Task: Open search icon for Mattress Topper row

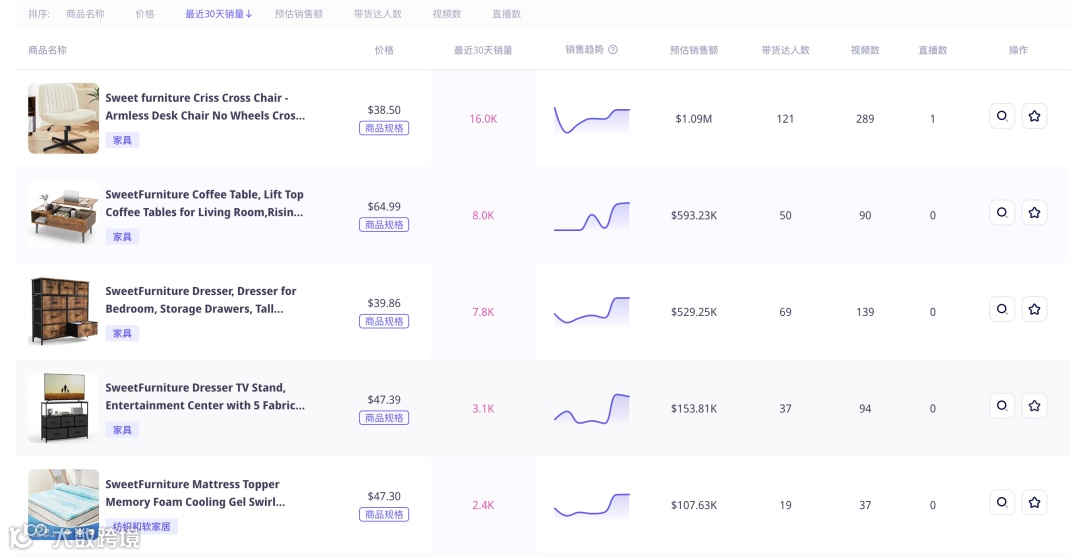Action: (x=1002, y=502)
